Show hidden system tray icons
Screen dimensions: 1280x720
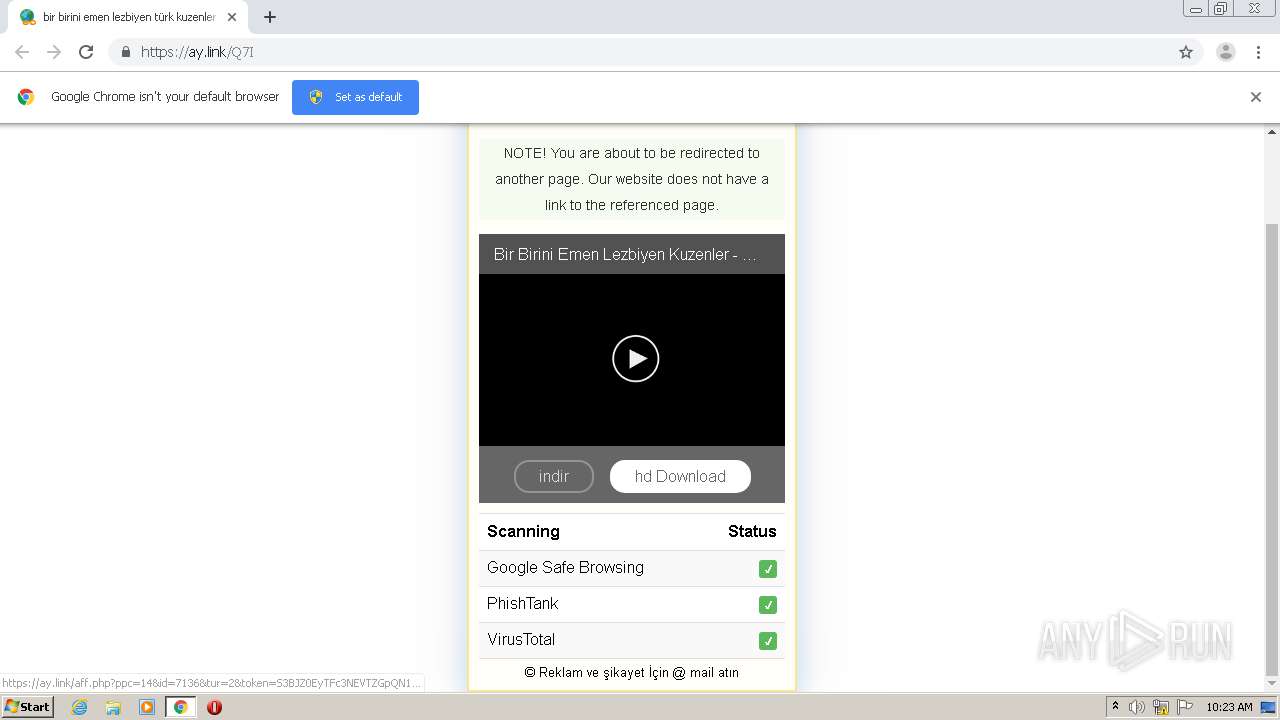pos(1115,707)
